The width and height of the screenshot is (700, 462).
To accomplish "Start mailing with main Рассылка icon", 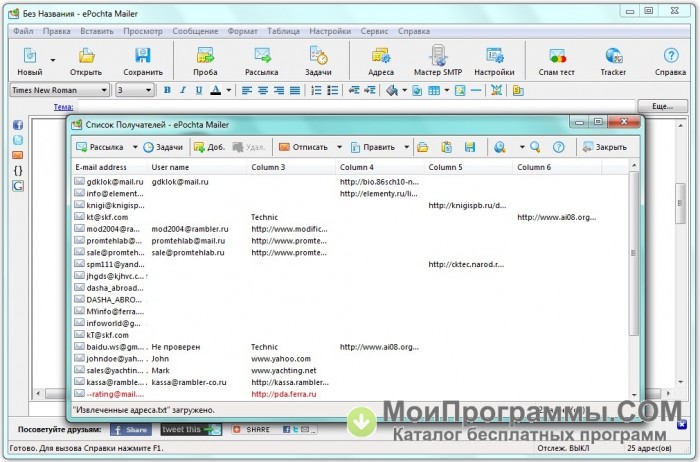I will tap(262, 56).
